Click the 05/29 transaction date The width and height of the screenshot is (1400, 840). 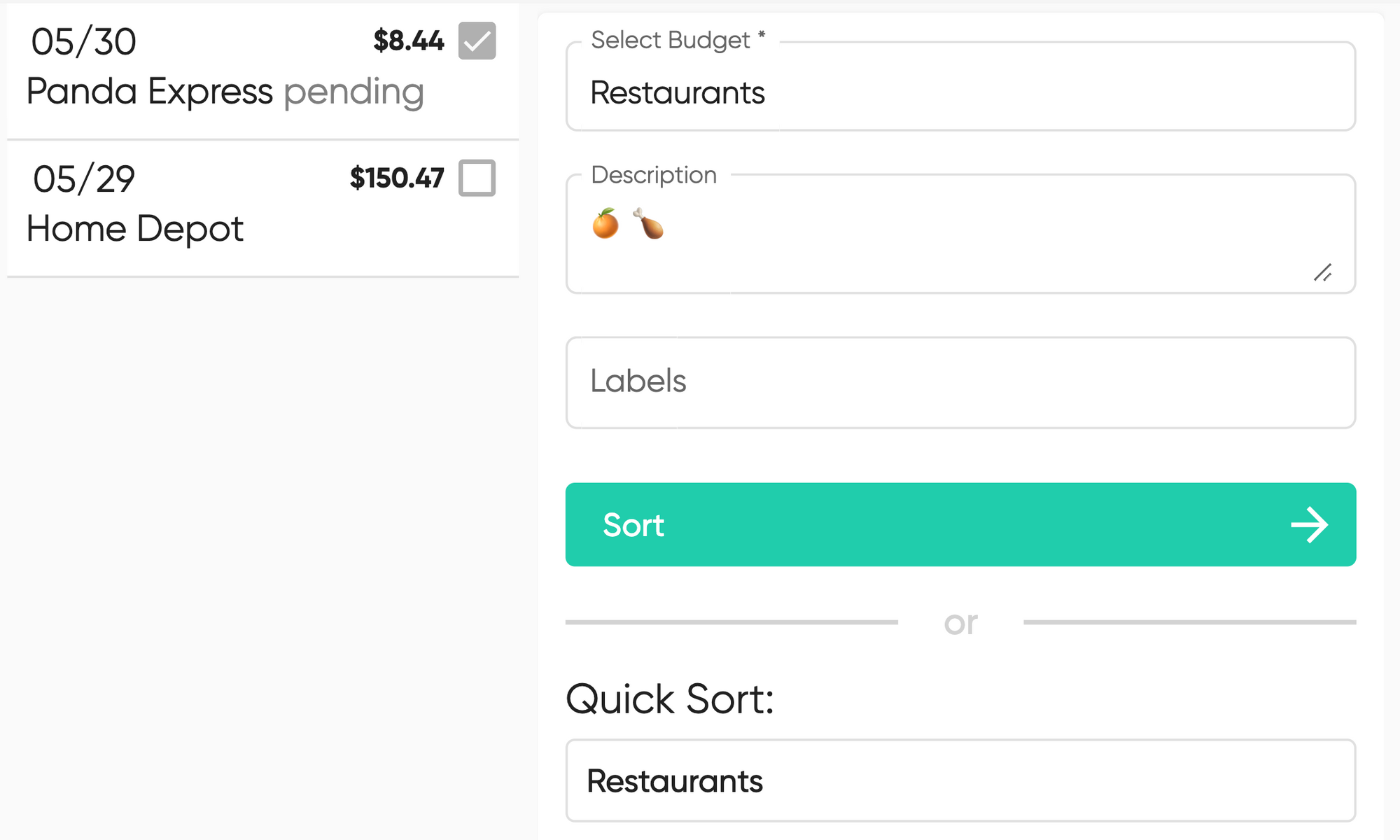[83, 179]
